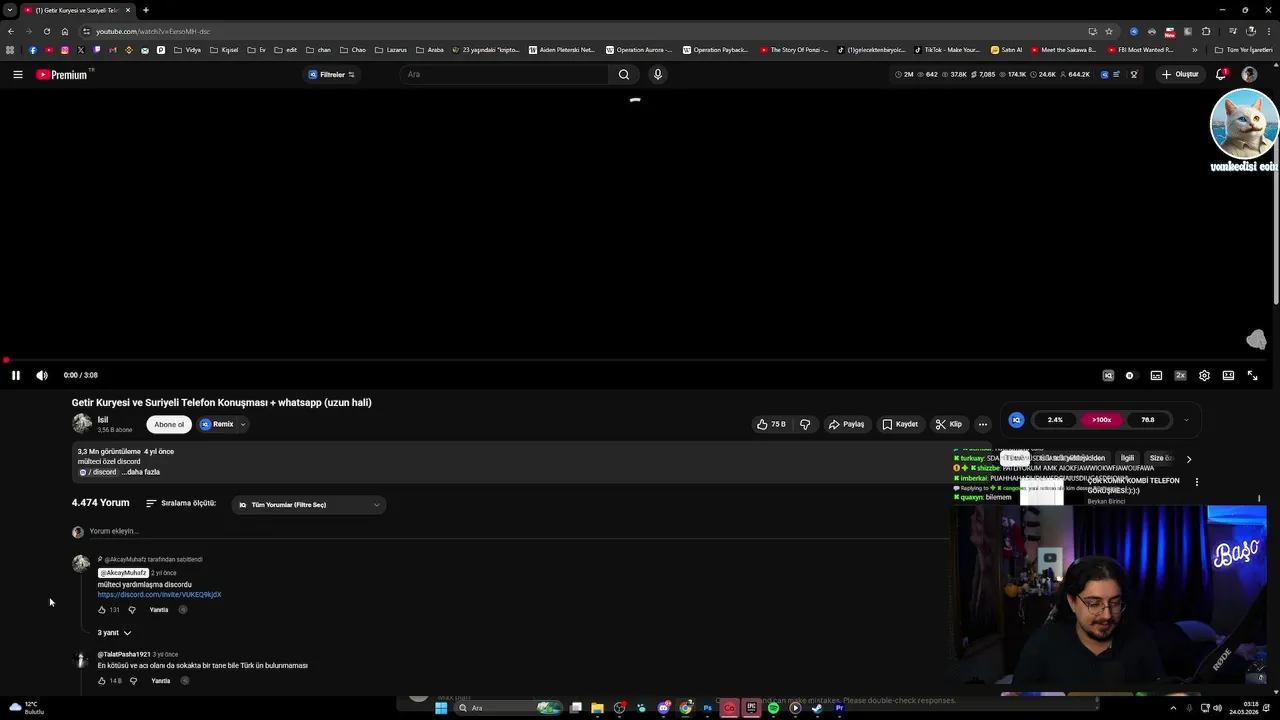Open the Filtreler filter button
This screenshot has height=720, width=1280.
331,74
